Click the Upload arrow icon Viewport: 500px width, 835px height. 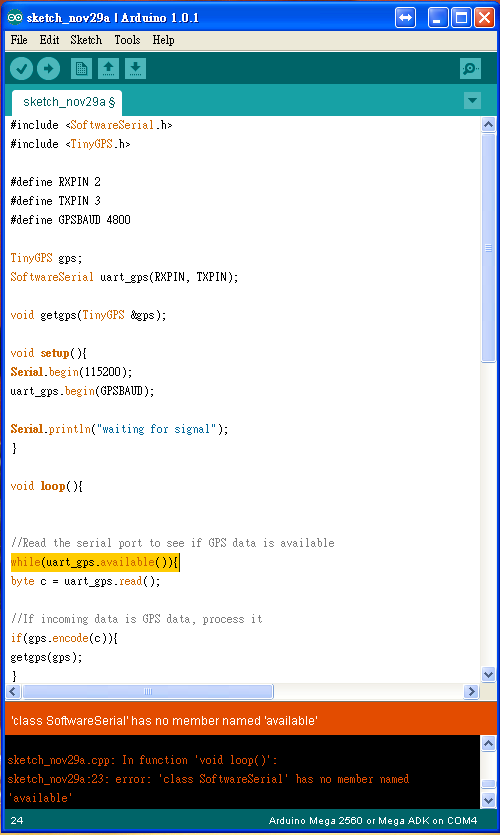48,69
